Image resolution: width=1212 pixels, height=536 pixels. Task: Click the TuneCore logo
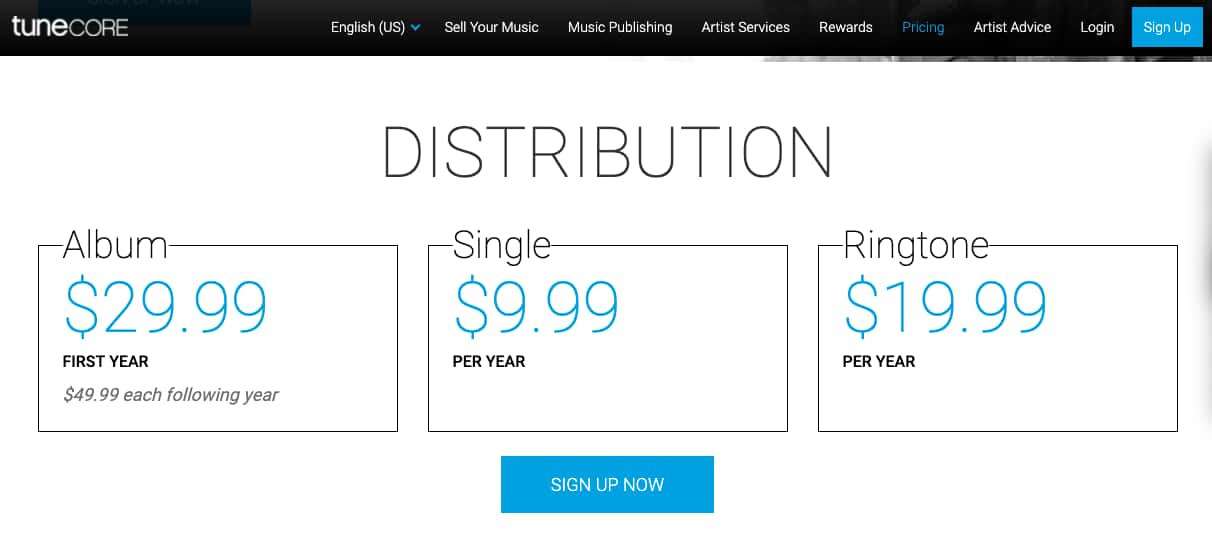(70, 27)
